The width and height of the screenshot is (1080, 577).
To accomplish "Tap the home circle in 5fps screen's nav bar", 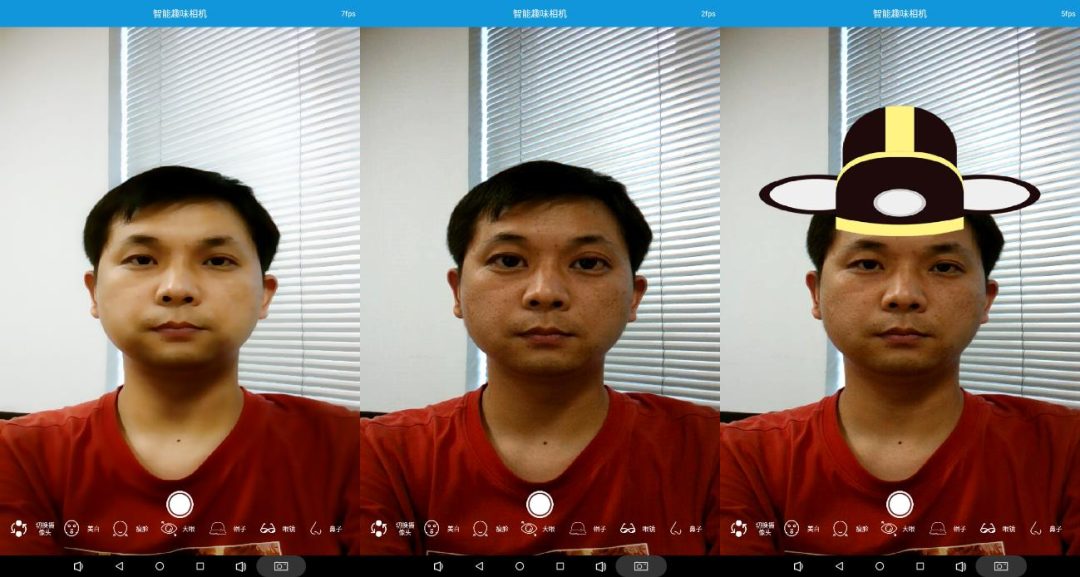I will click(x=880, y=566).
